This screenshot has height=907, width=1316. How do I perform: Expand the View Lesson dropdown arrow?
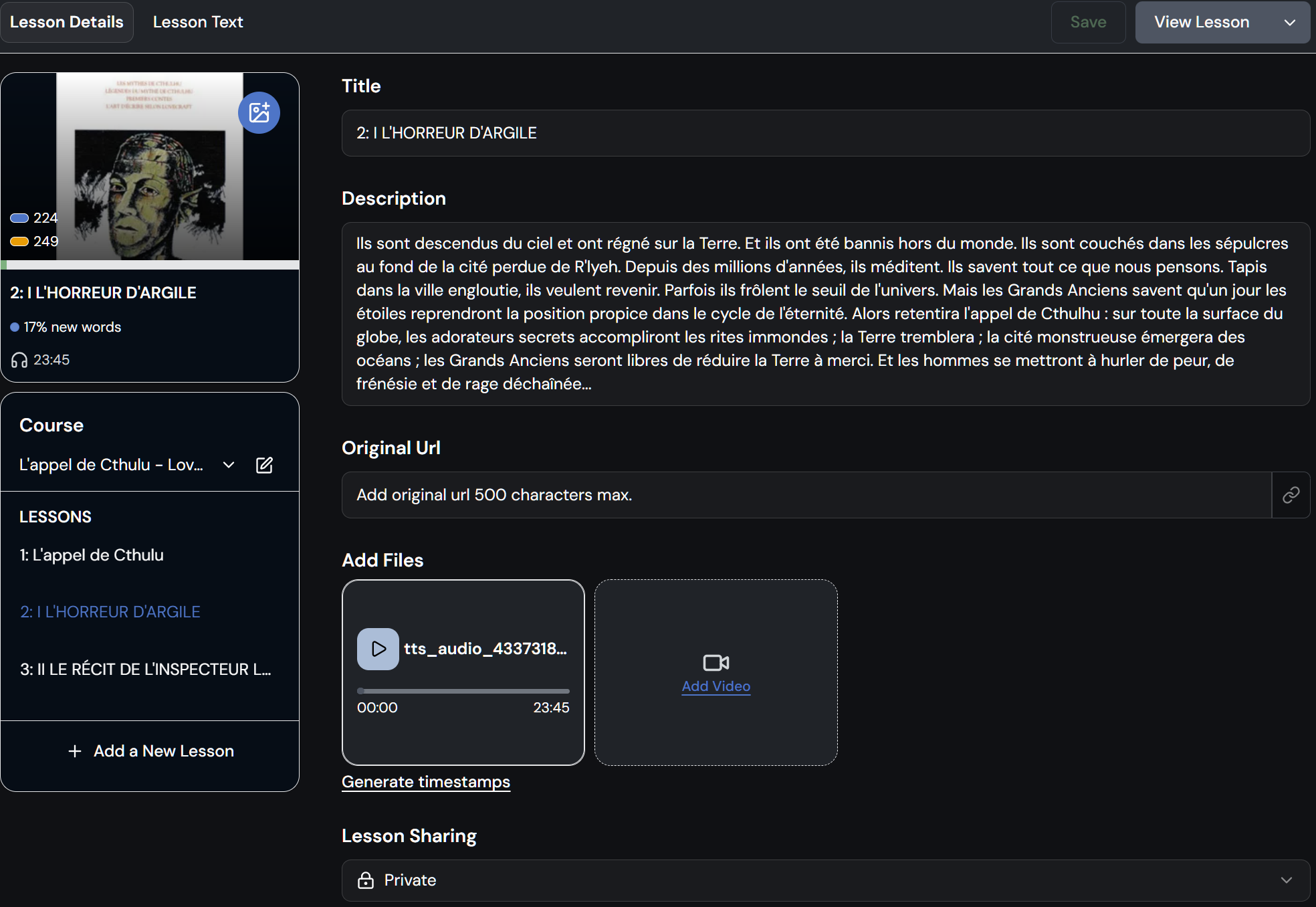pos(1290,22)
